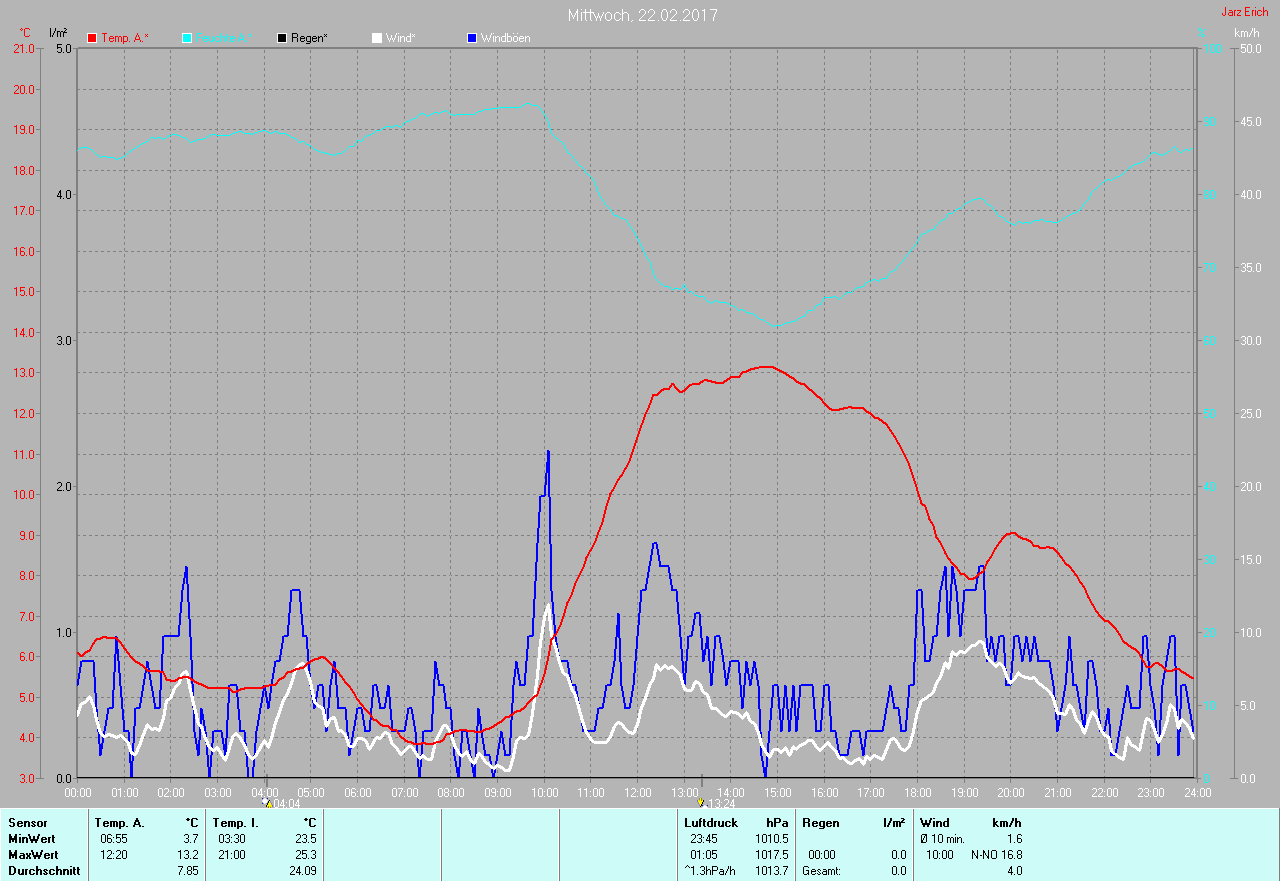Click the Regen header in the stats table

coord(820,823)
